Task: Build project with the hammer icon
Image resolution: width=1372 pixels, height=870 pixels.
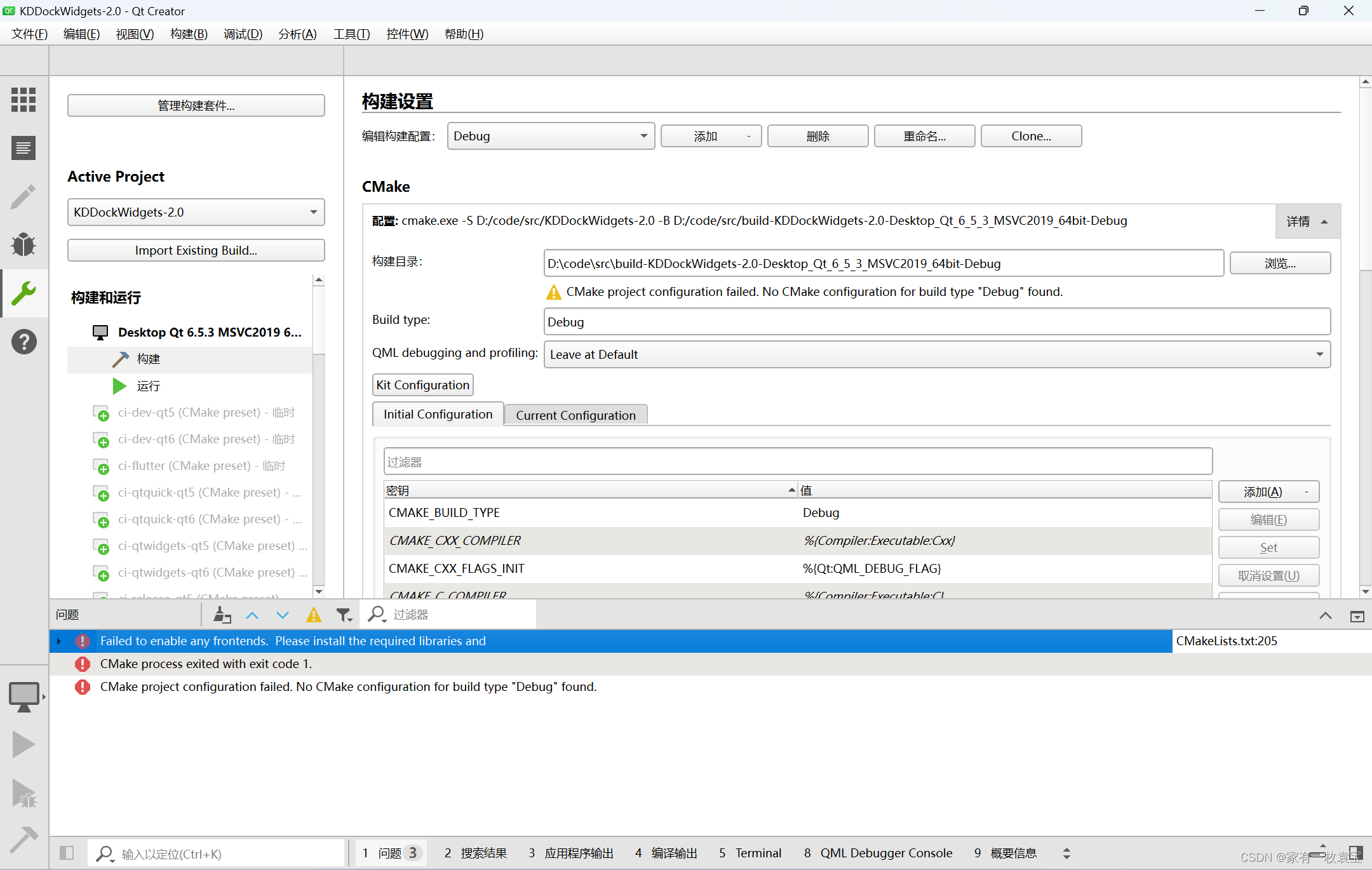Action: point(24,840)
